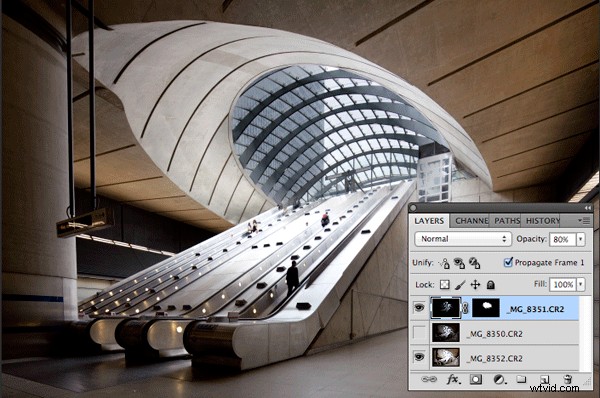Click layer name _MG_8350.CR2

(x=494, y=334)
